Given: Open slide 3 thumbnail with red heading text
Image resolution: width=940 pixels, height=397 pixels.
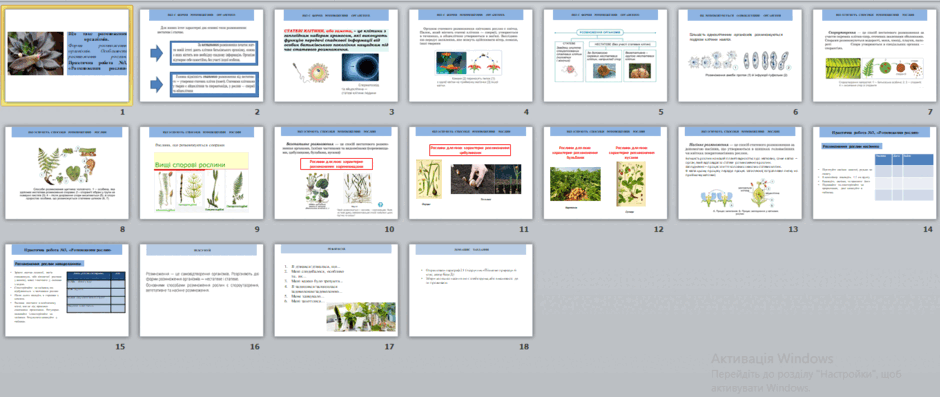Looking at the screenshot, I should pos(336,55).
